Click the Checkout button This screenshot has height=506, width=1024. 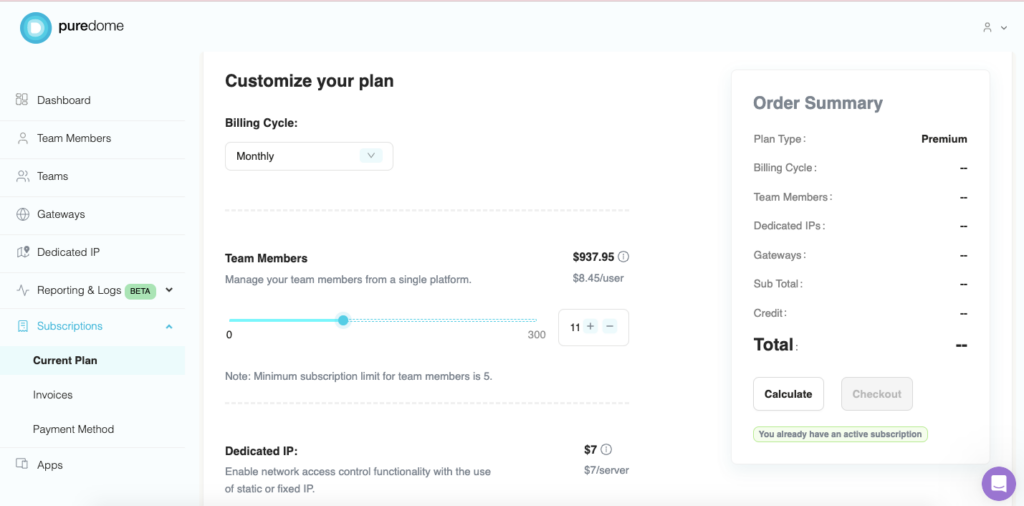[x=876, y=394]
